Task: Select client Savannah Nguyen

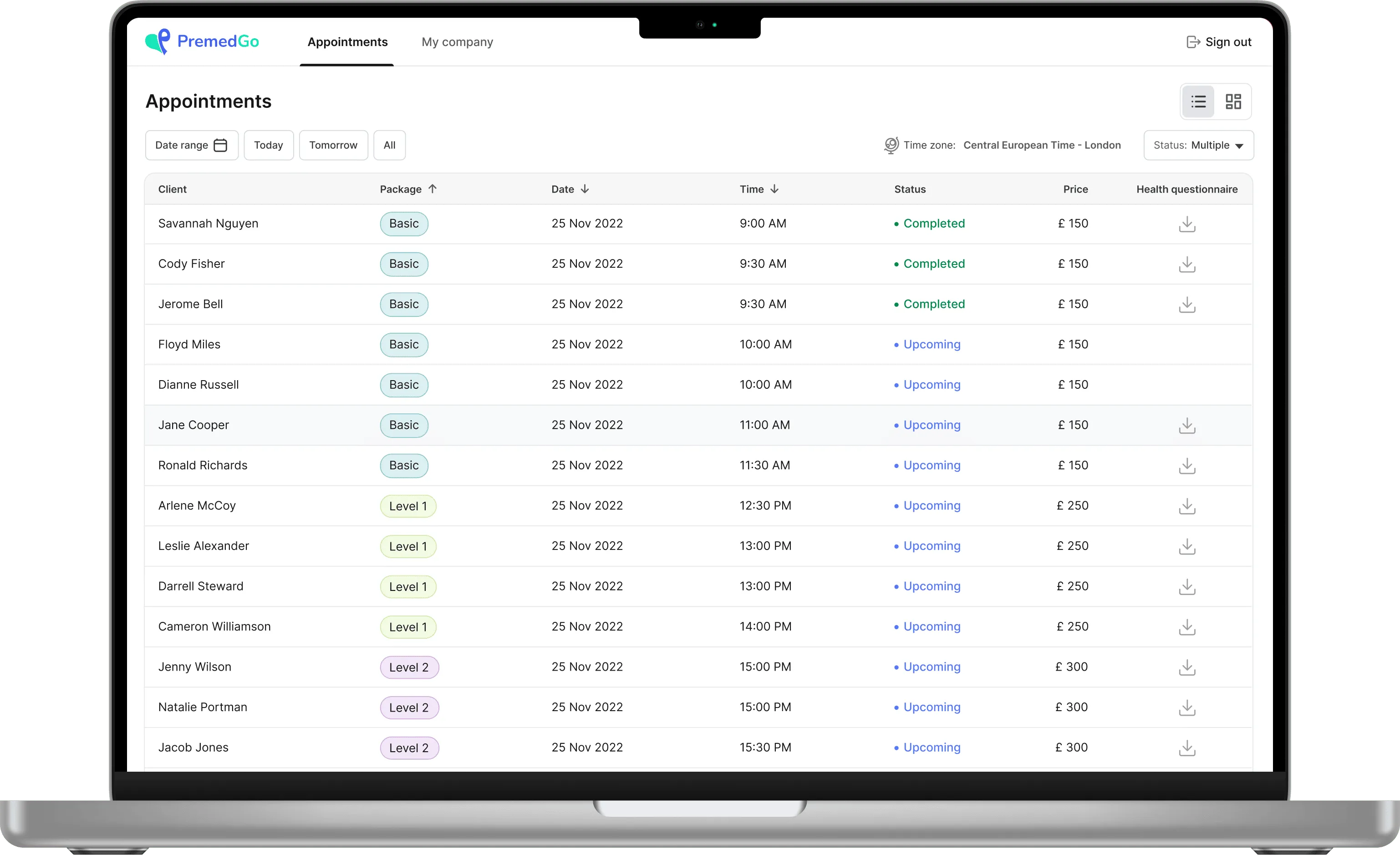Action: tap(208, 223)
